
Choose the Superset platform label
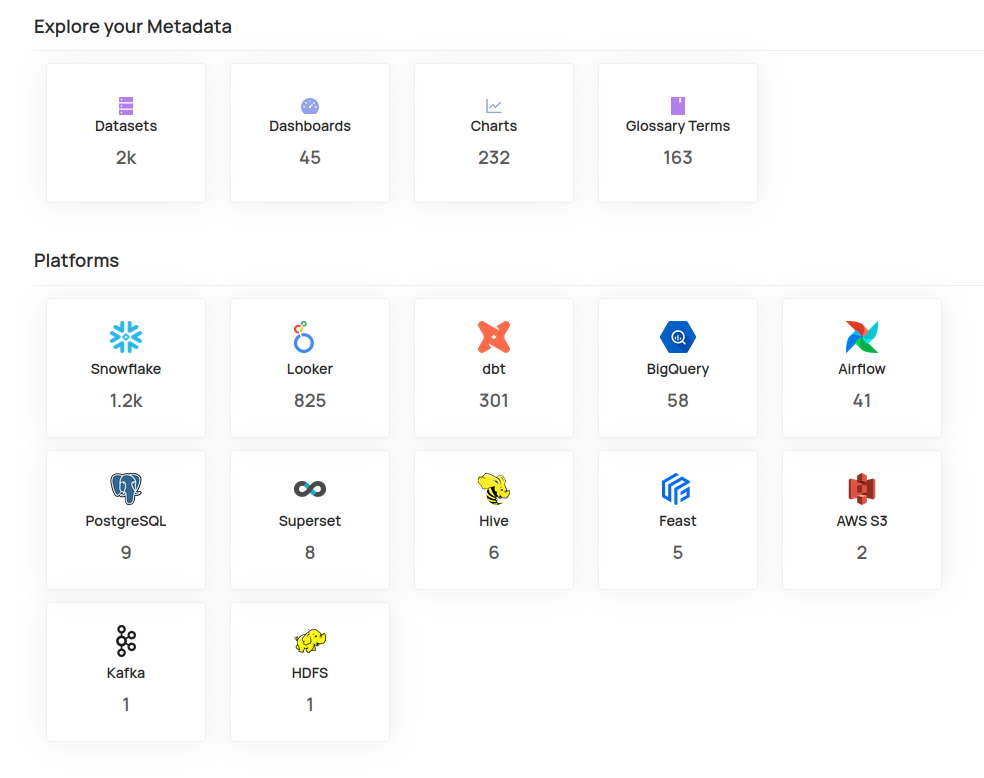click(x=310, y=521)
